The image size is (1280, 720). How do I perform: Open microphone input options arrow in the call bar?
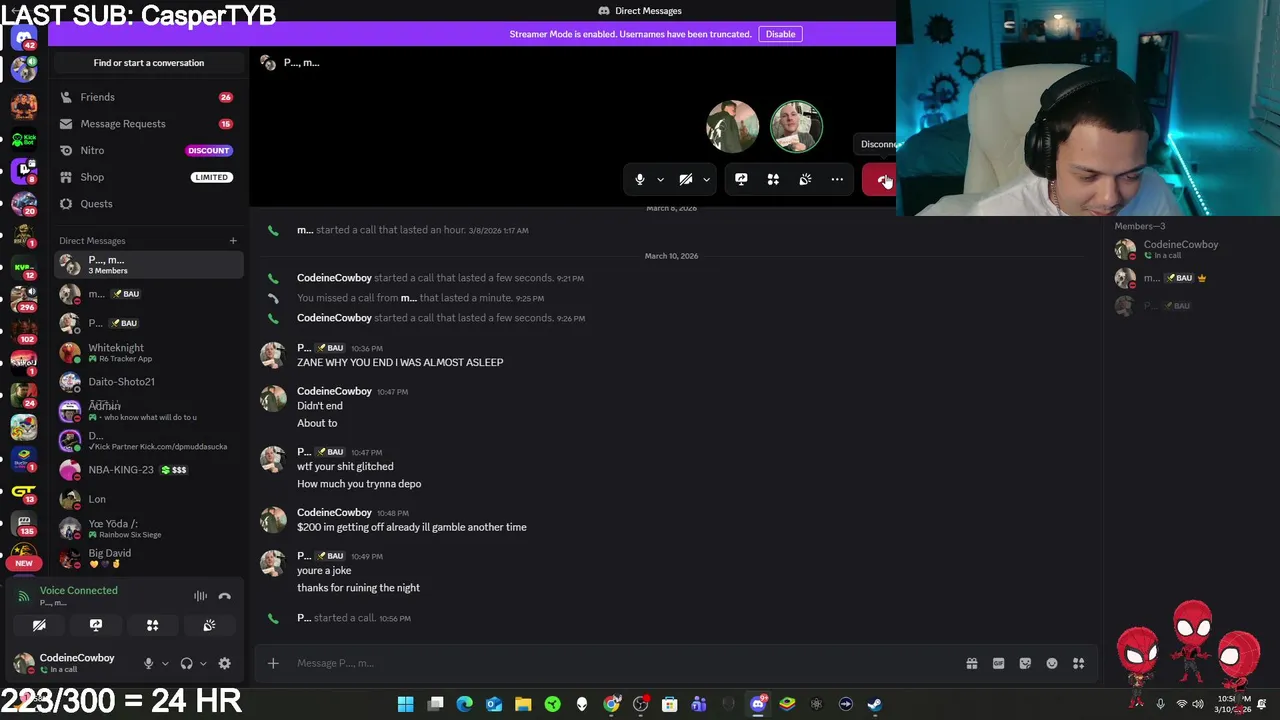[660, 180]
